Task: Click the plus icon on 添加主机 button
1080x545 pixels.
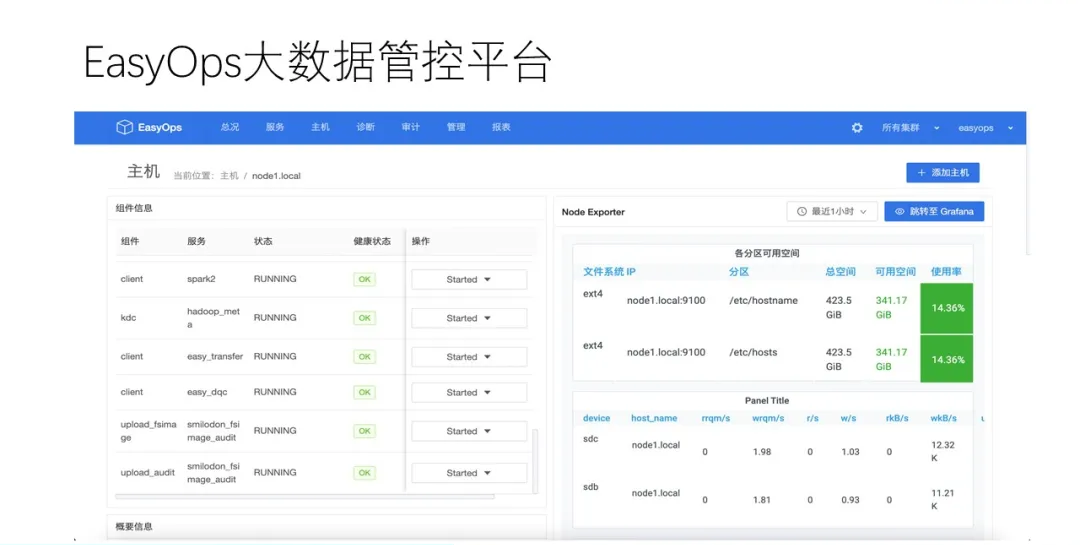Action: (x=921, y=172)
